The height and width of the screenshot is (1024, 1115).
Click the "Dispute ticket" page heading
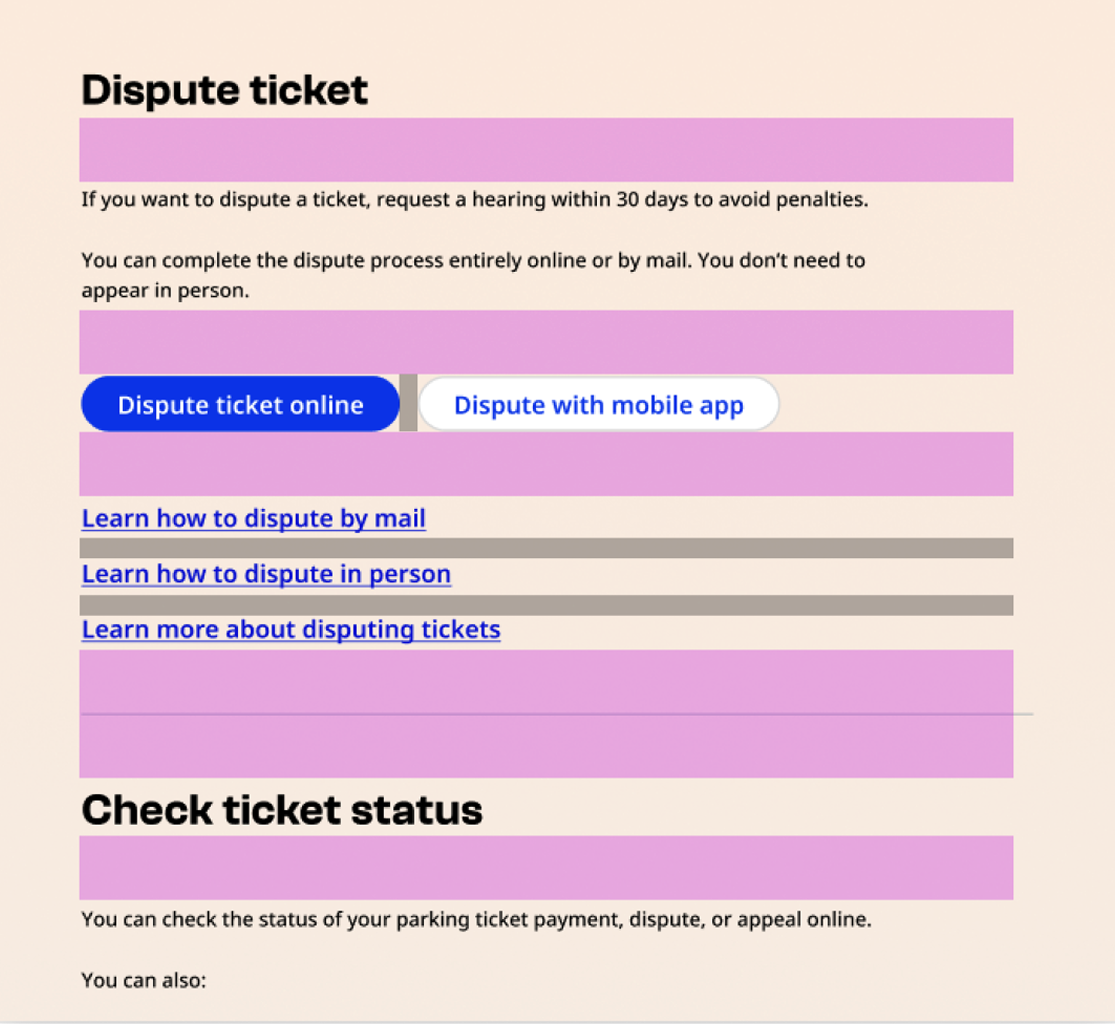point(224,90)
